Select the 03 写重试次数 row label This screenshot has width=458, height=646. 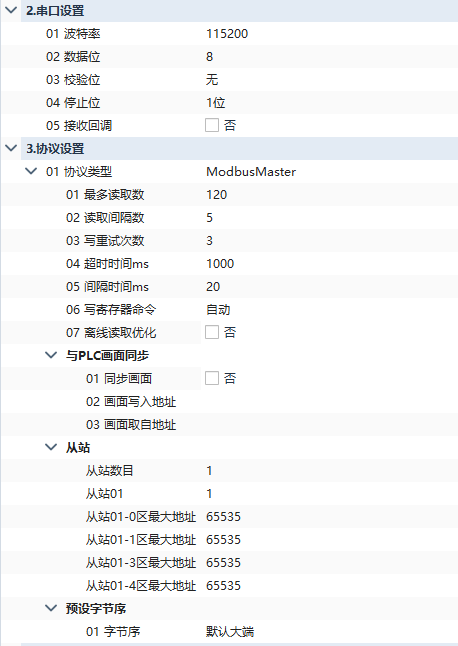105,241
